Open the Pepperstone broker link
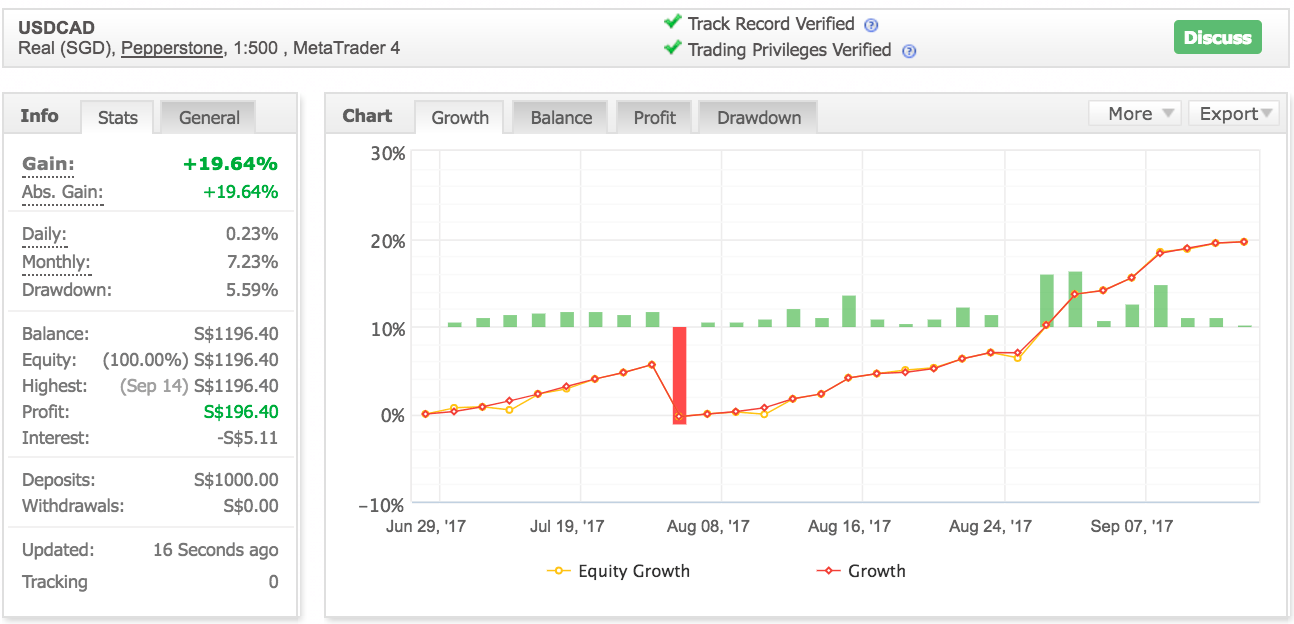 pos(172,48)
